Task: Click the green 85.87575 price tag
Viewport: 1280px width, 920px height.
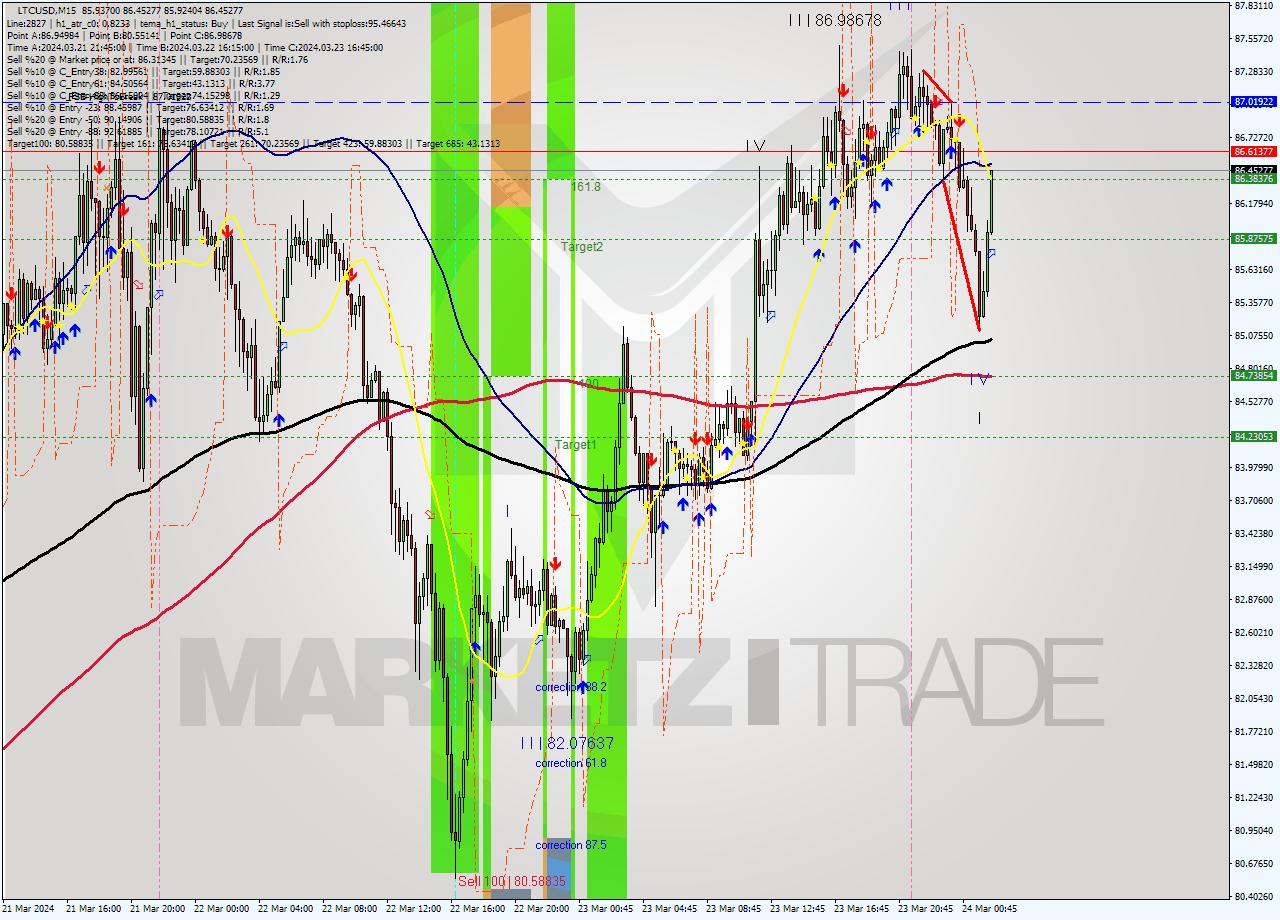Action: click(x=1254, y=239)
